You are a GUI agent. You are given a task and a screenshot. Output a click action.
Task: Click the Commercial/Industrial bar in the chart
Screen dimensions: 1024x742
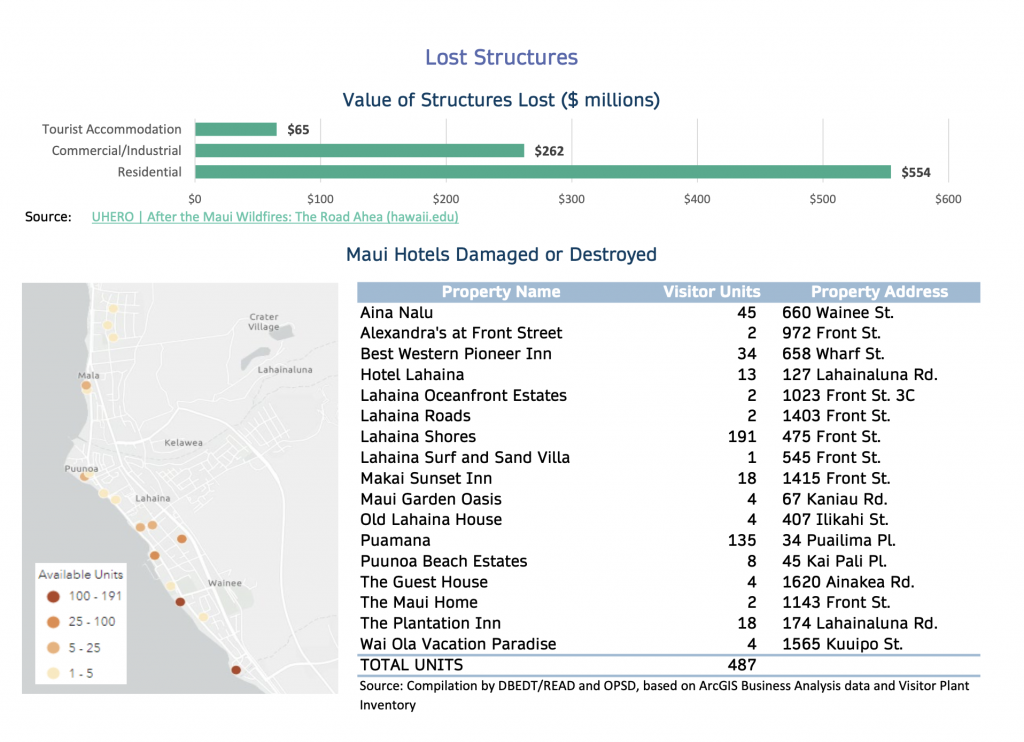click(359, 151)
